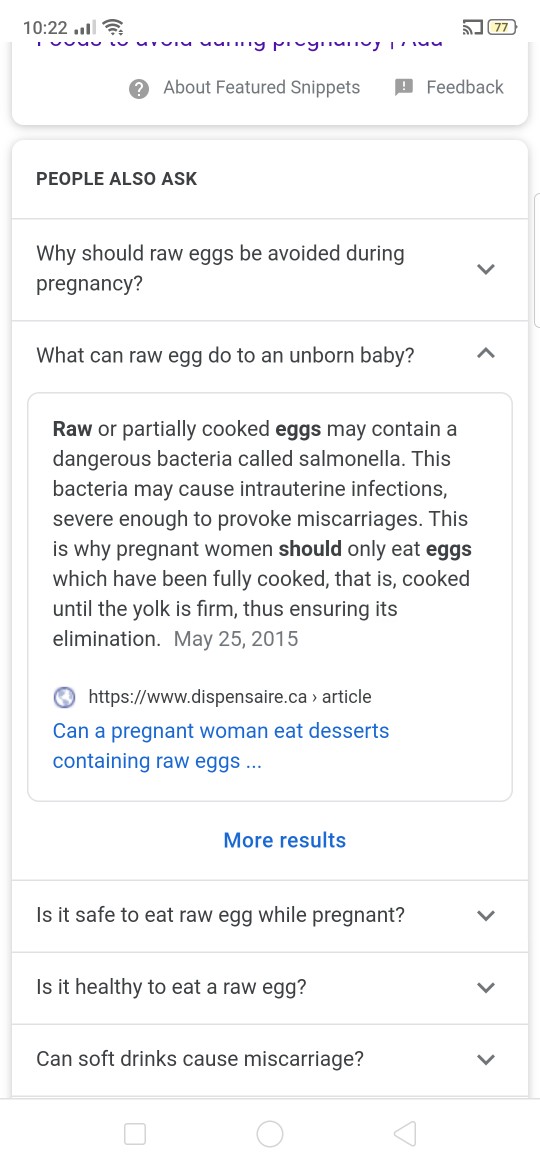Tap the featured answer text about salmonella
This screenshot has width=540, height=1170.
pyautogui.click(x=262, y=534)
